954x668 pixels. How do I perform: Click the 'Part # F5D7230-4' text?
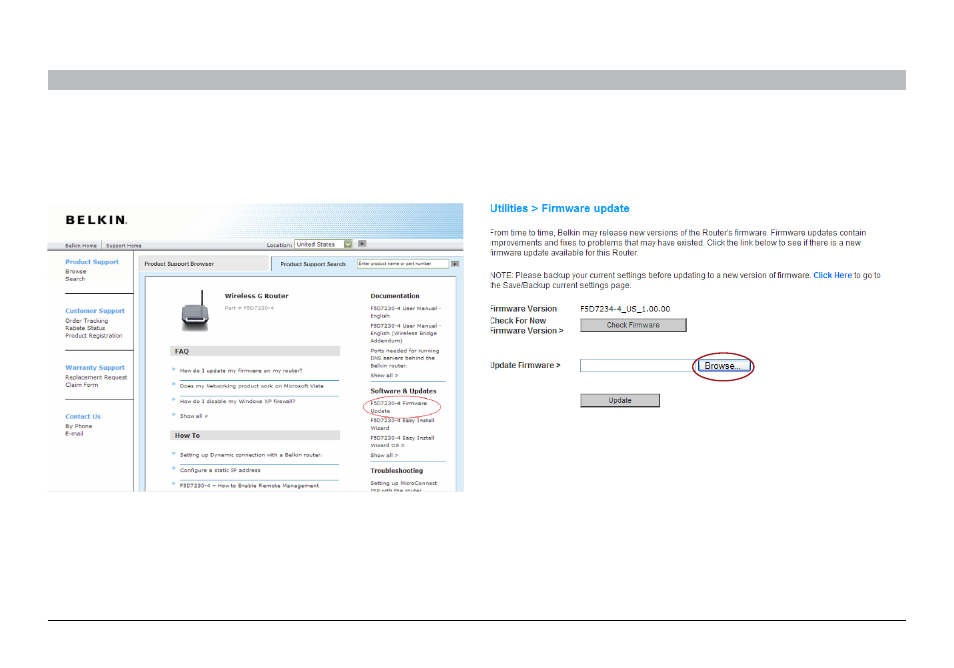coord(249,308)
